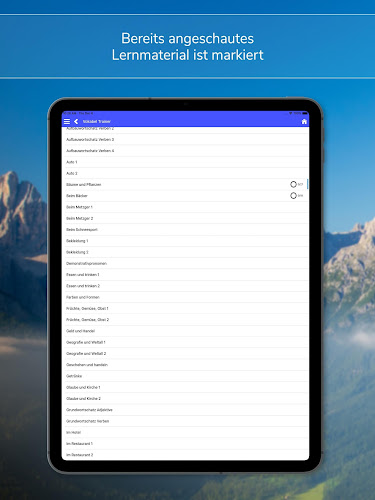Open Essen und trinken 2
The width and height of the screenshot is (375, 500).
[185, 286]
